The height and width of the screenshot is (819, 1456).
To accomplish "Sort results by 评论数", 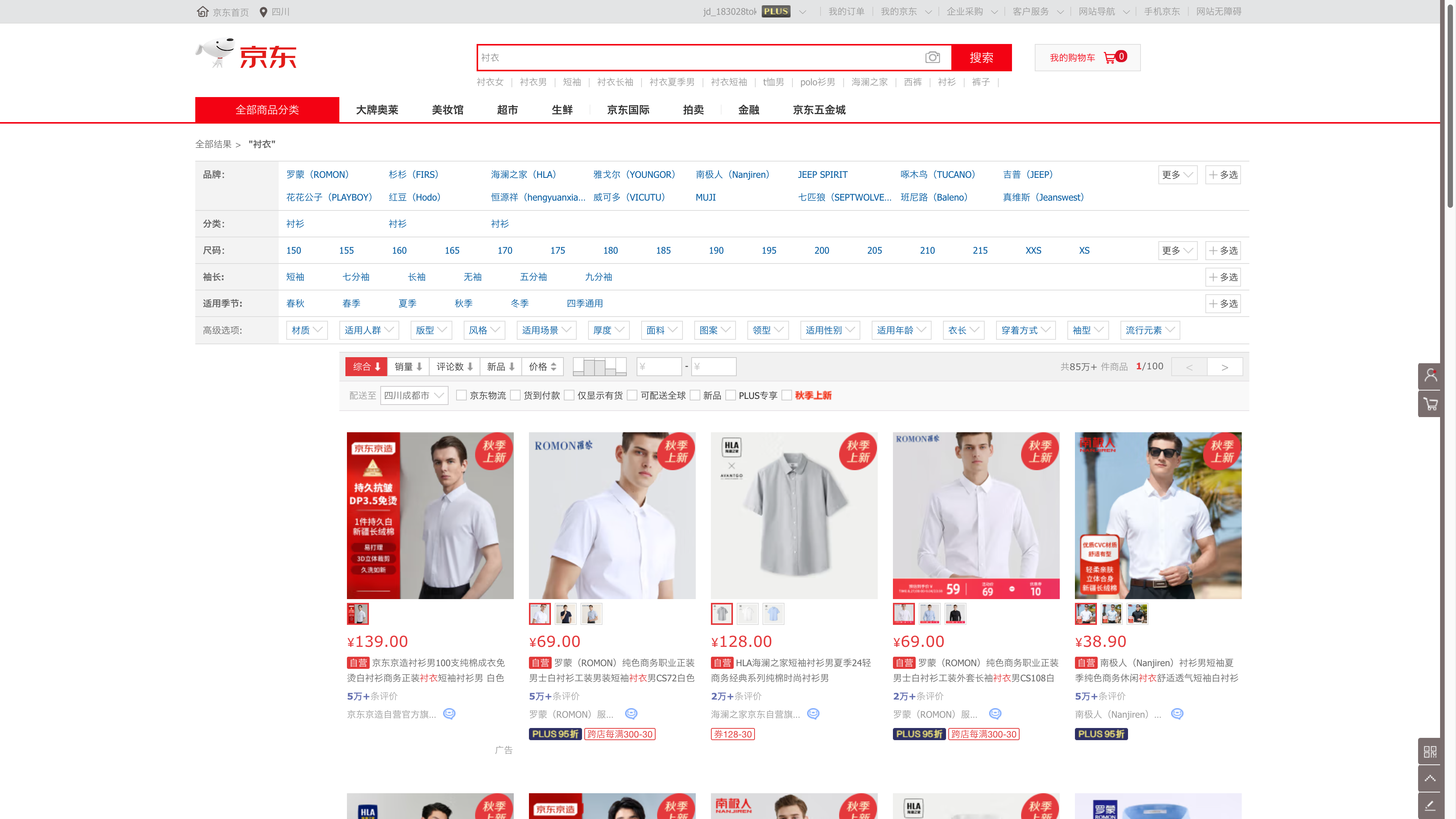I will click(455, 367).
